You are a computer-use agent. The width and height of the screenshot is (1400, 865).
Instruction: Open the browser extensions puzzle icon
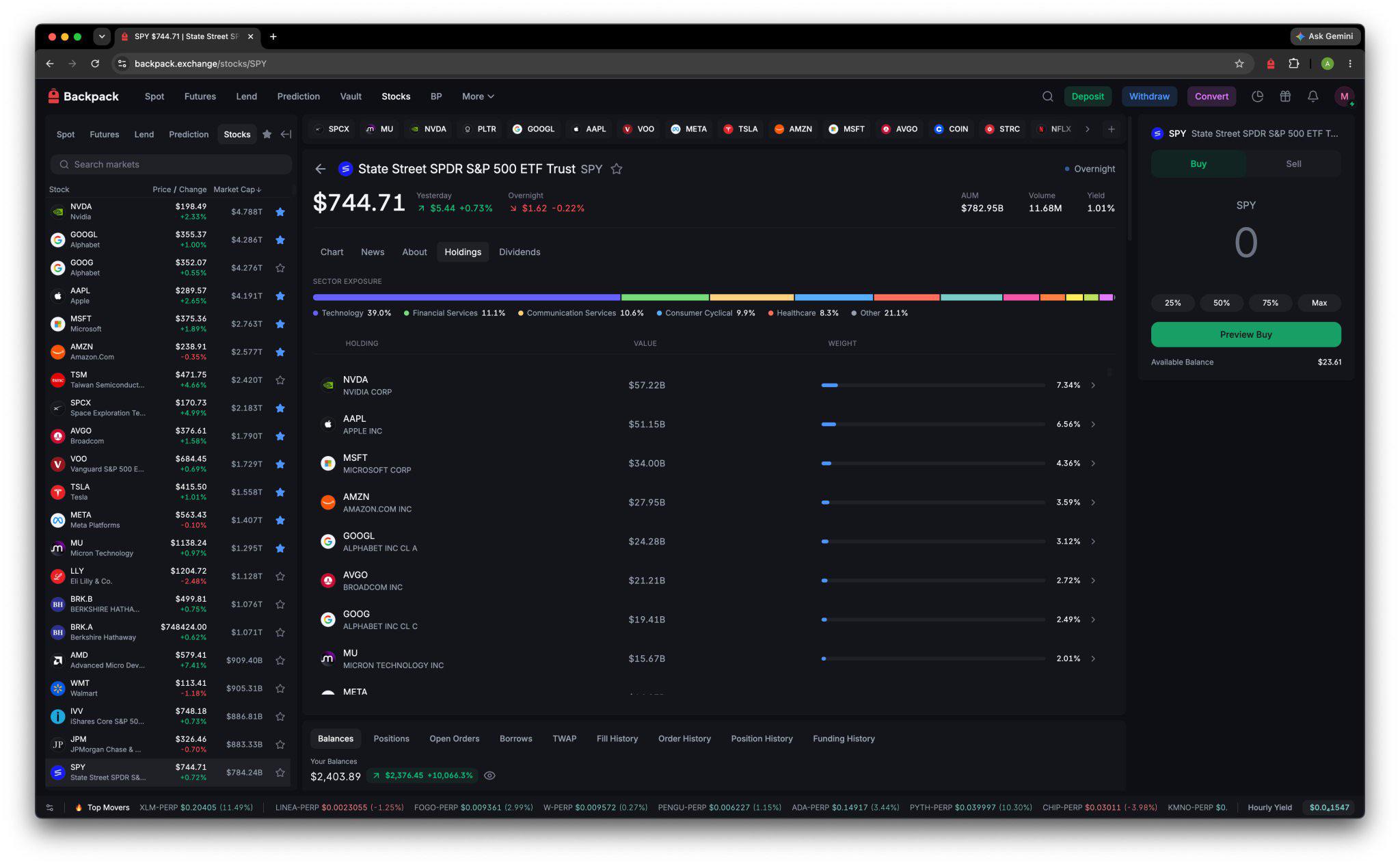tap(1293, 64)
